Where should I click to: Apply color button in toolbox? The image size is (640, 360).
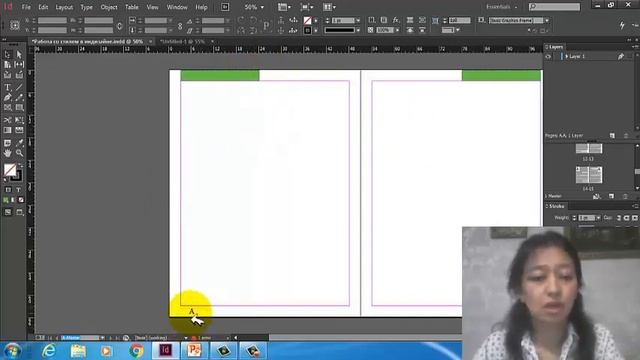[x=6, y=200]
